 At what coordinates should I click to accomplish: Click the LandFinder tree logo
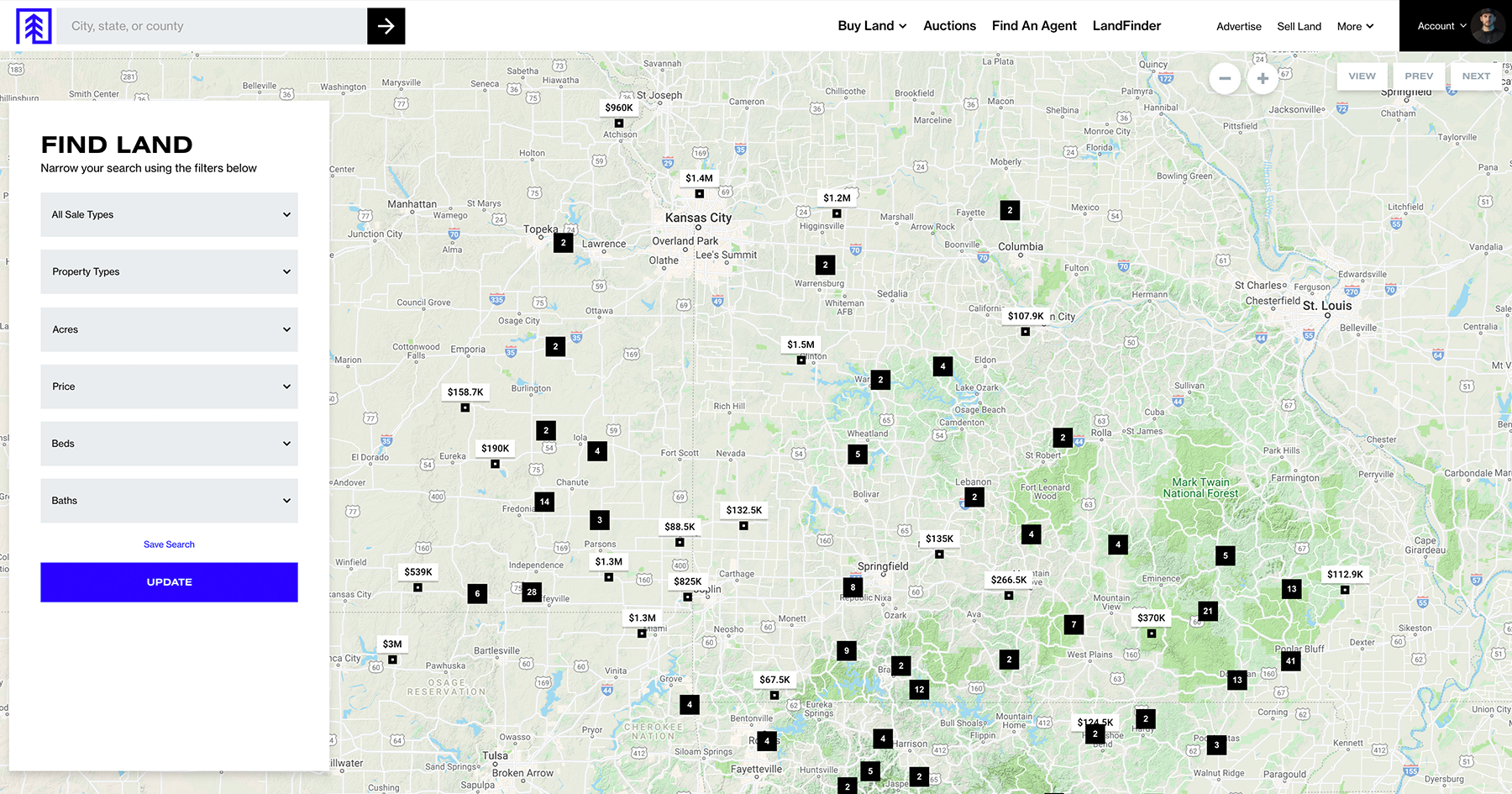coord(34,26)
